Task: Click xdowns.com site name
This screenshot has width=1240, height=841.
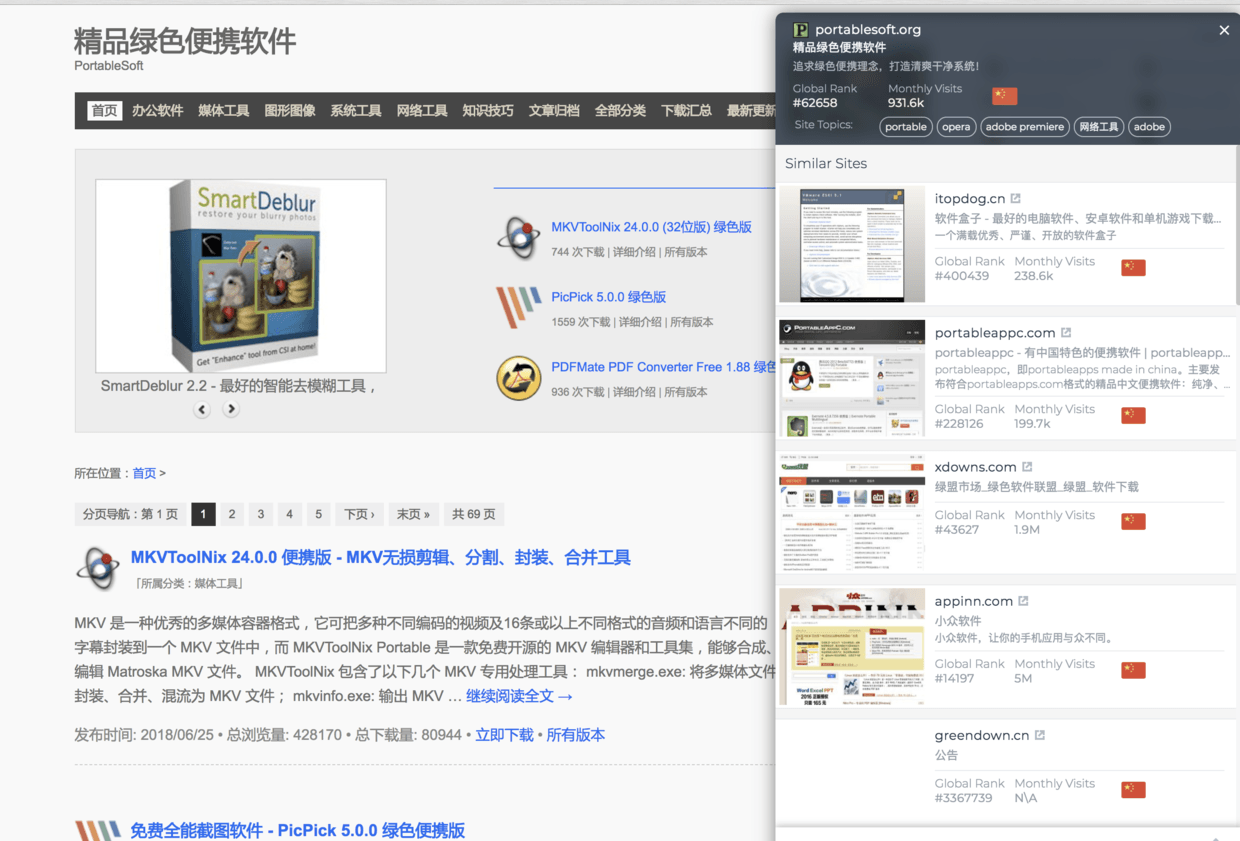Action: [975, 467]
